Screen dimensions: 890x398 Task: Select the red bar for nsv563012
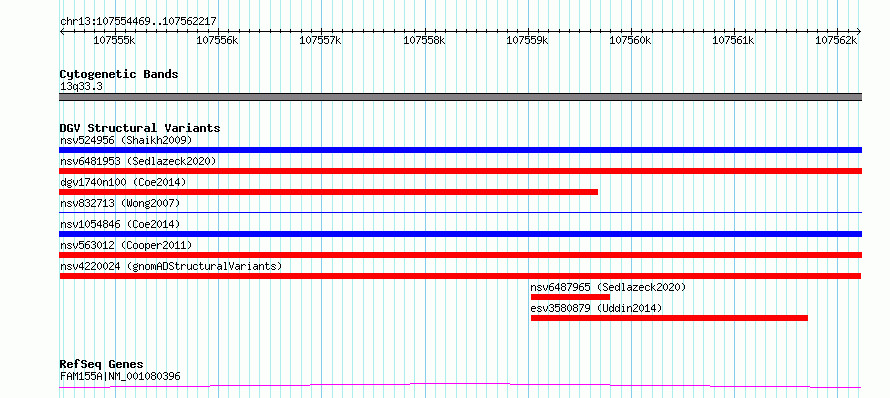click(x=460, y=255)
